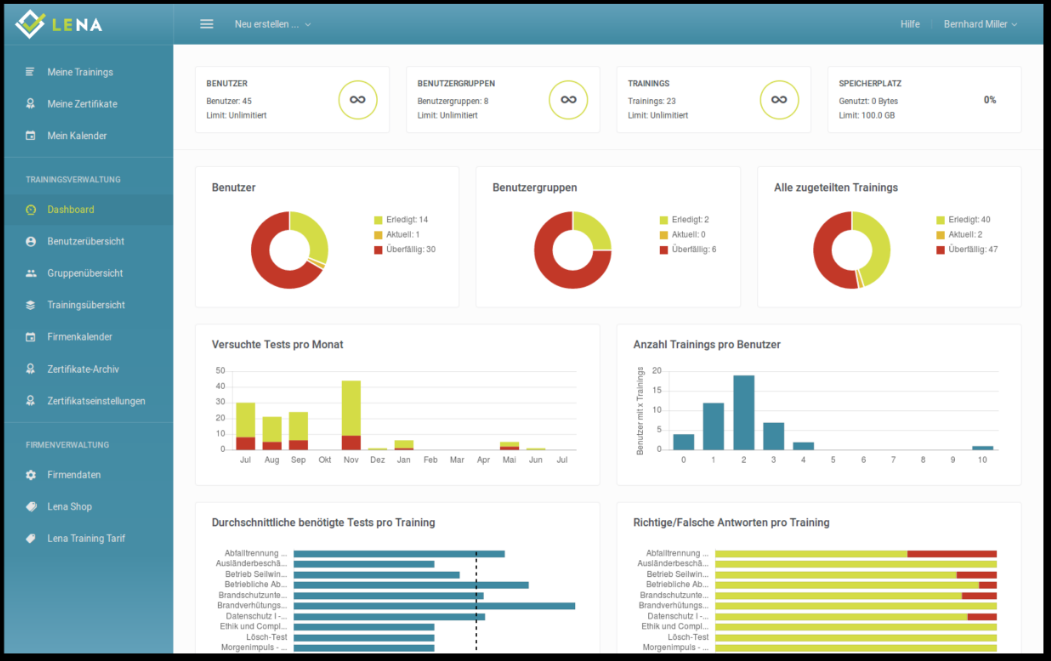
Task: Open the Zertifikate-Archiv icon
Action: [x=28, y=368]
